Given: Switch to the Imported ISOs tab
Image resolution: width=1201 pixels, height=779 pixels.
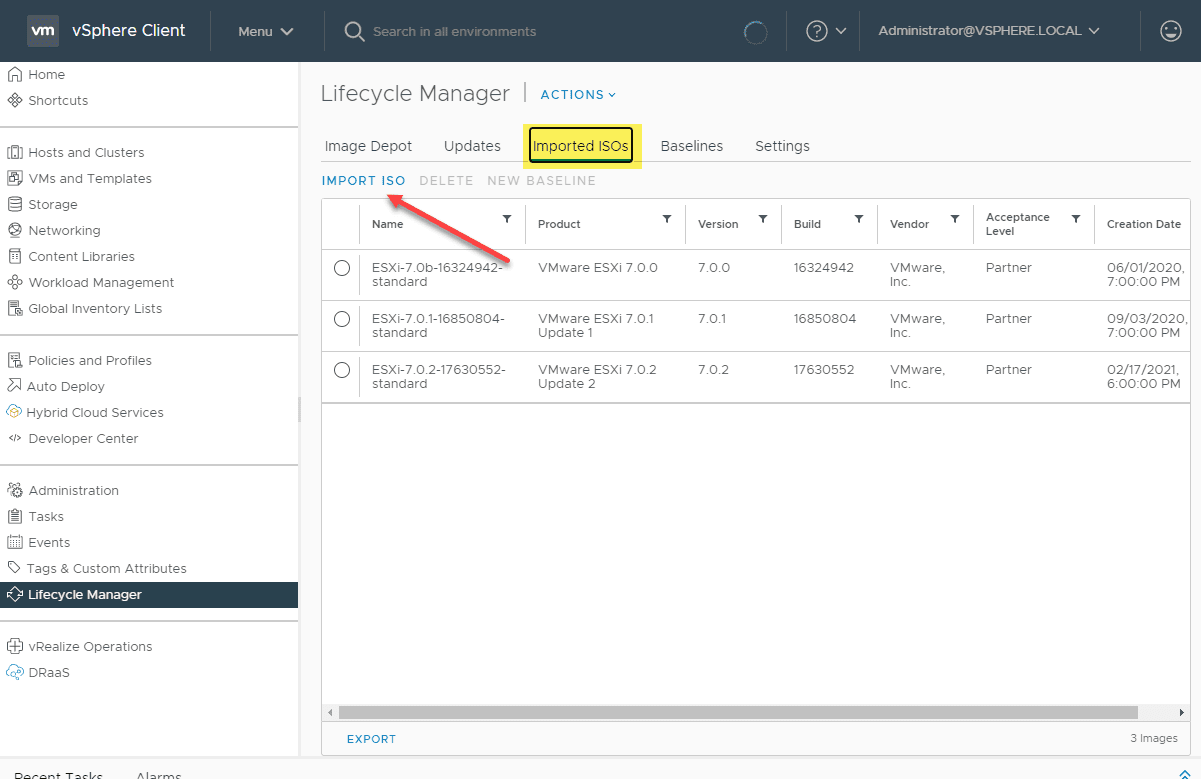Looking at the screenshot, I should point(581,146).
